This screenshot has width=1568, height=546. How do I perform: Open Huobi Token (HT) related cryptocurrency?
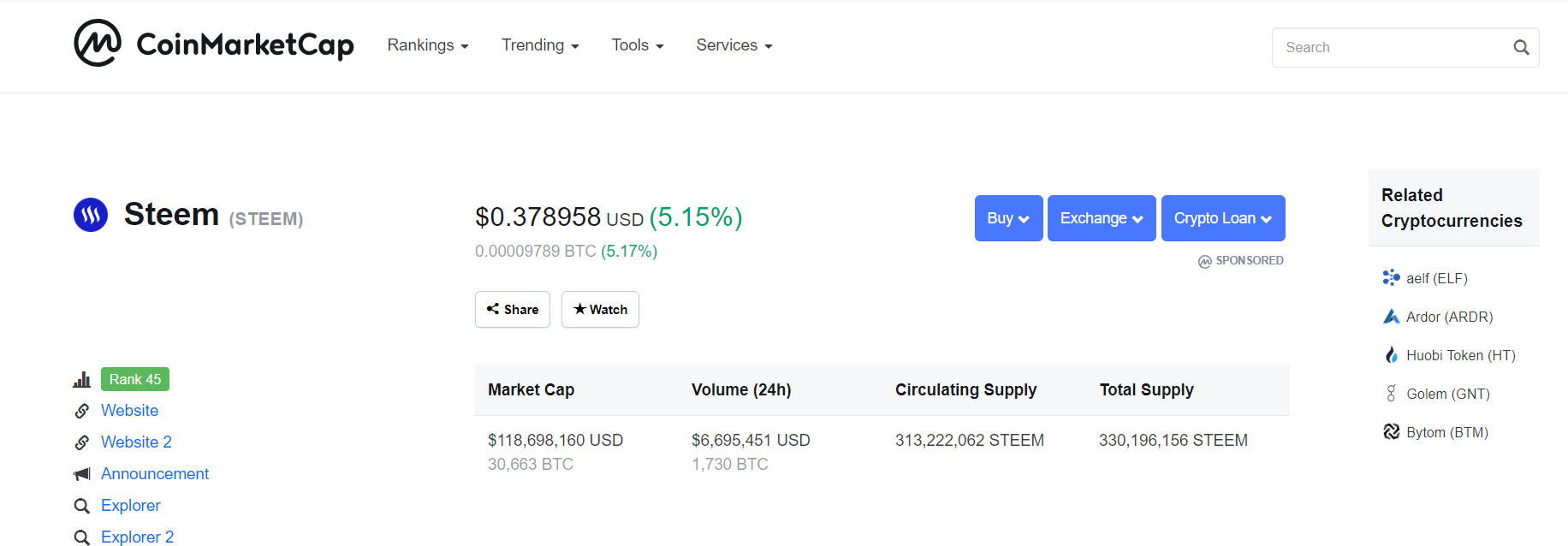pos(1461,355)
